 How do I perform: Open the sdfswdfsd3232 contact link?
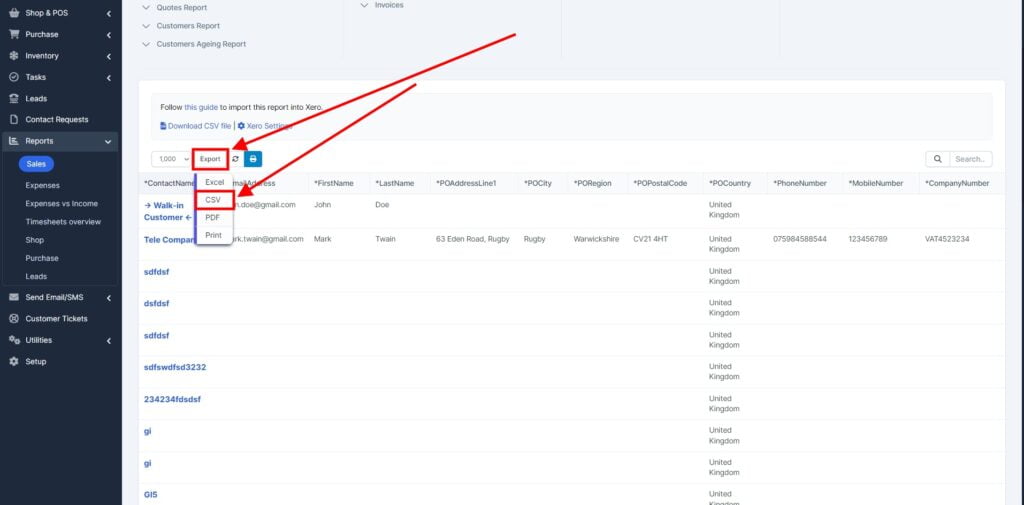pyautogui.click(x=175, y=367)
